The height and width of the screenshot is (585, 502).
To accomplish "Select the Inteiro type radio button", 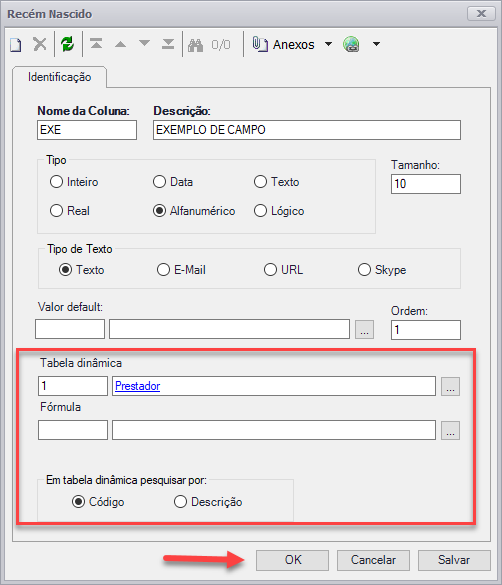I will pos(56,182).
